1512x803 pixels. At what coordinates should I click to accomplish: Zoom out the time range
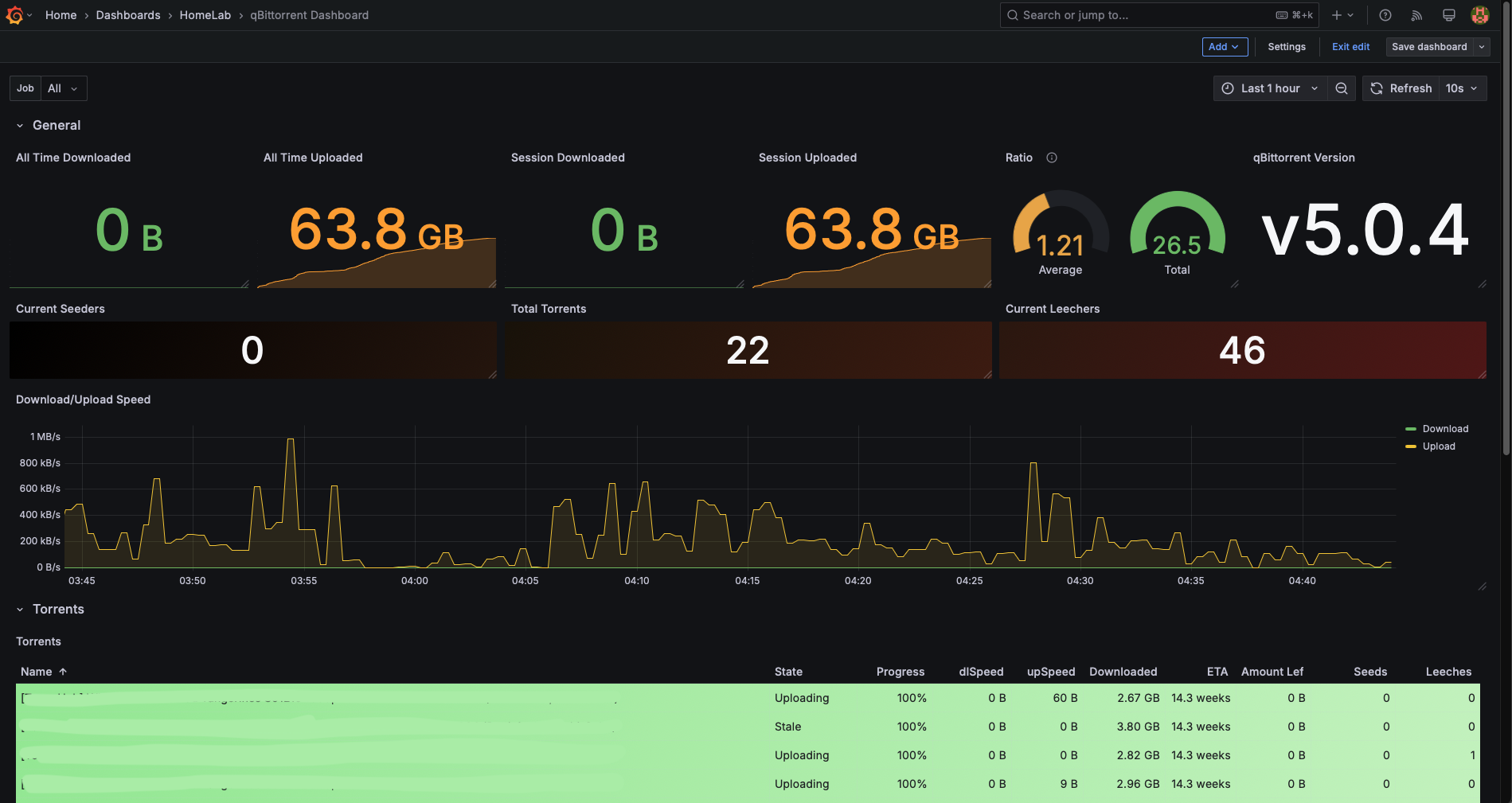click(x=1342, y=88)
